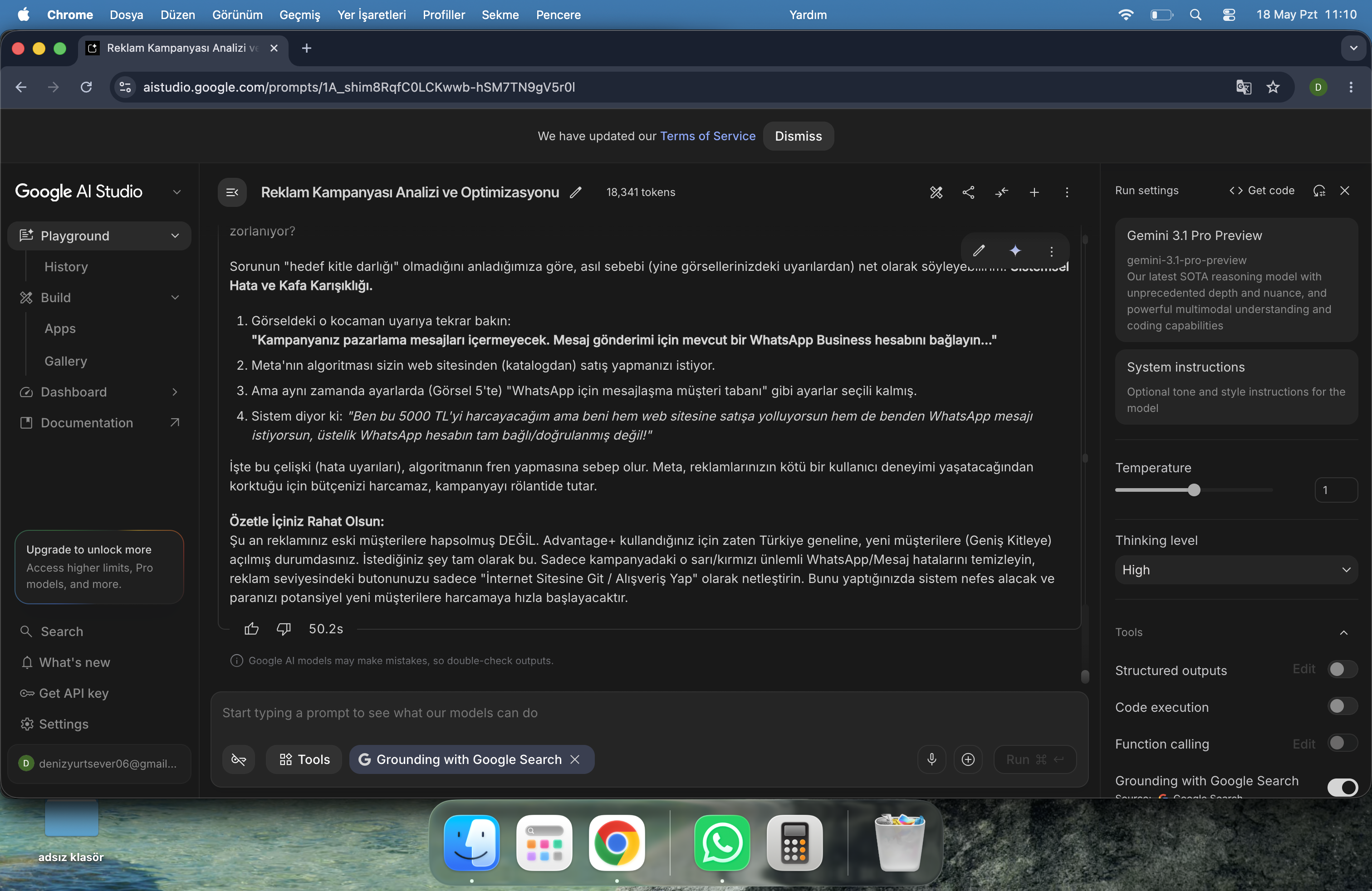Image resolution: width=1372 pixels, height=891 pixels.
Task: Open the Thinking level dropdown
Action: [x=1236, y=570]
